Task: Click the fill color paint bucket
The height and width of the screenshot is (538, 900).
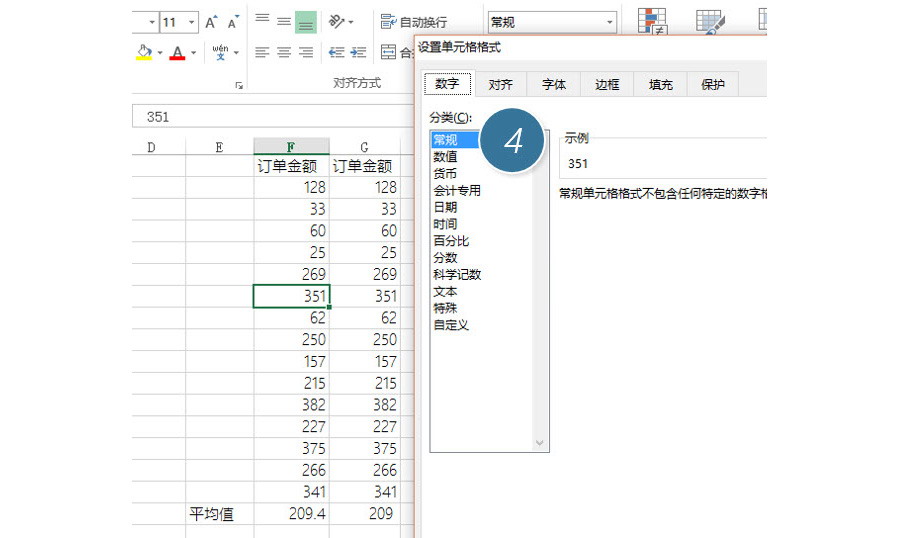Action: tap(144, 52)
